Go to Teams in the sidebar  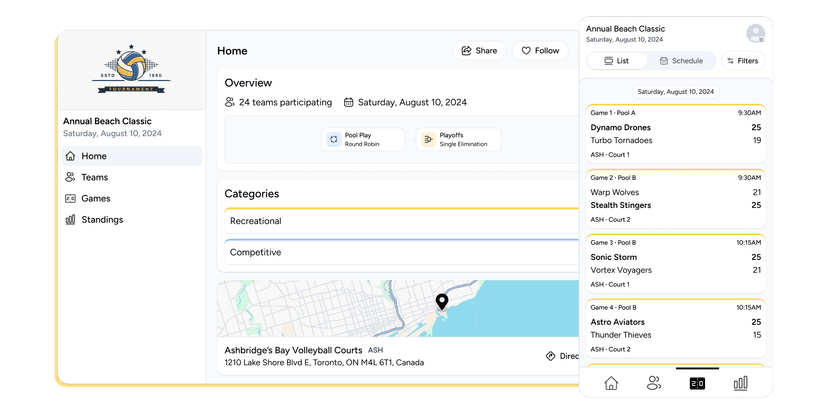point(94,177)
